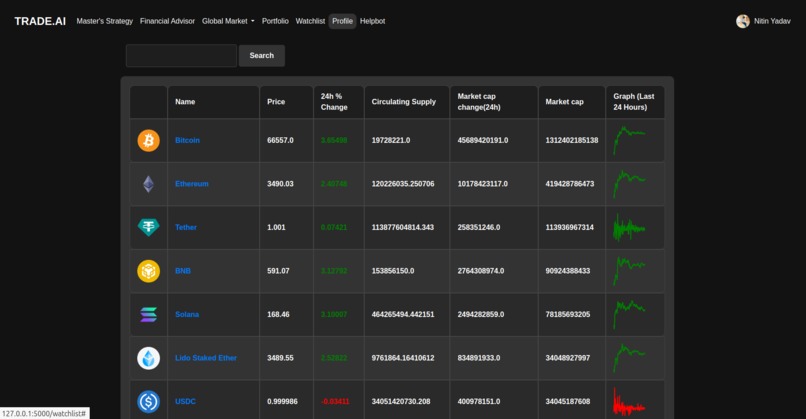This screenshot has width=806, height=419.
Task: Click the Nitin Yadav username
Action: tap(772, 21)
